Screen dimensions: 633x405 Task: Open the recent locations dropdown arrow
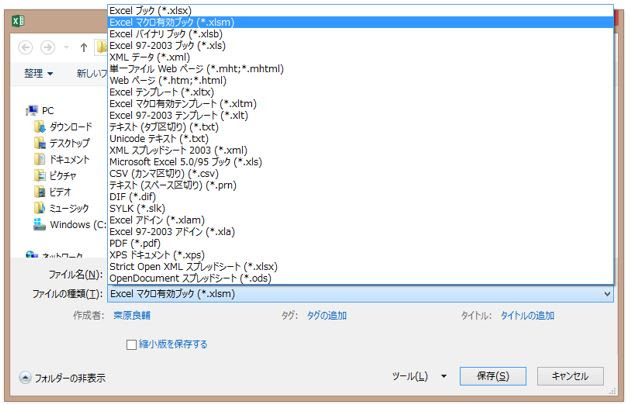pos(66,48)
